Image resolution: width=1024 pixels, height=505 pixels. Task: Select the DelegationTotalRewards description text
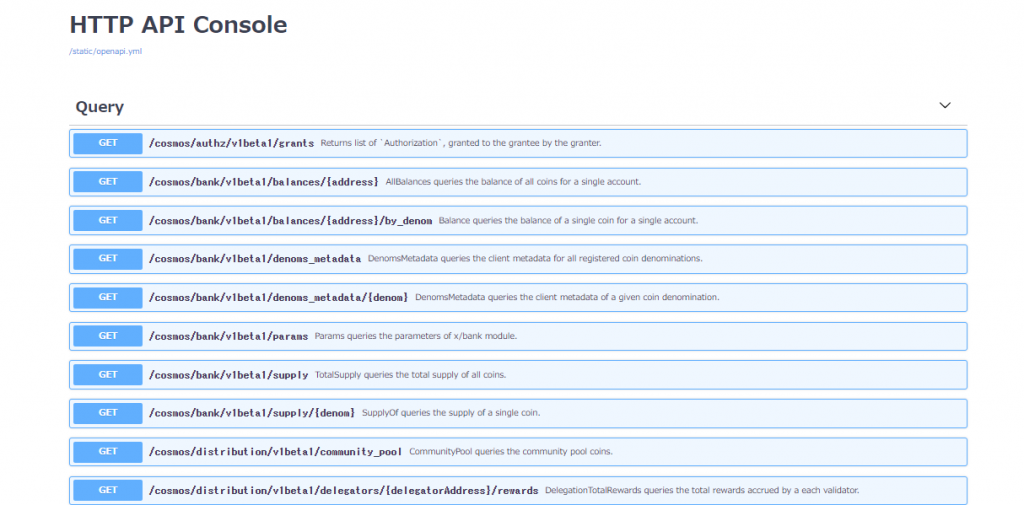702,491
